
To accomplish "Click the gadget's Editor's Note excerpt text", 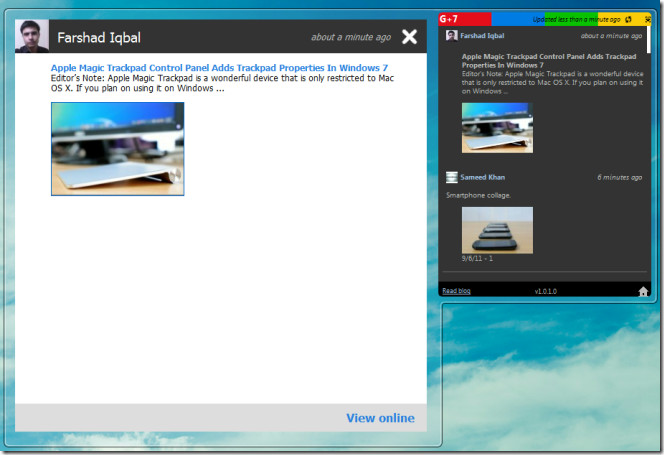I will point(552,82).
